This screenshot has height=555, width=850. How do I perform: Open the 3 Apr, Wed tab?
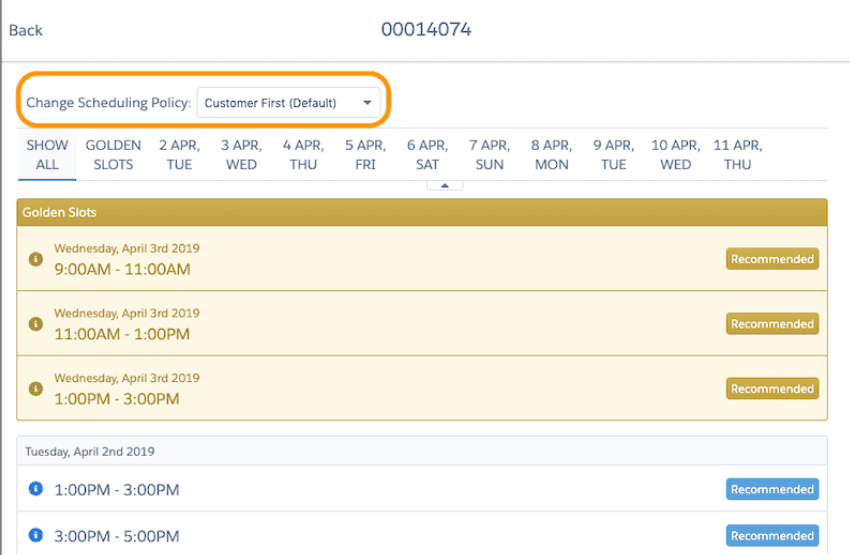tap(241, 155)
